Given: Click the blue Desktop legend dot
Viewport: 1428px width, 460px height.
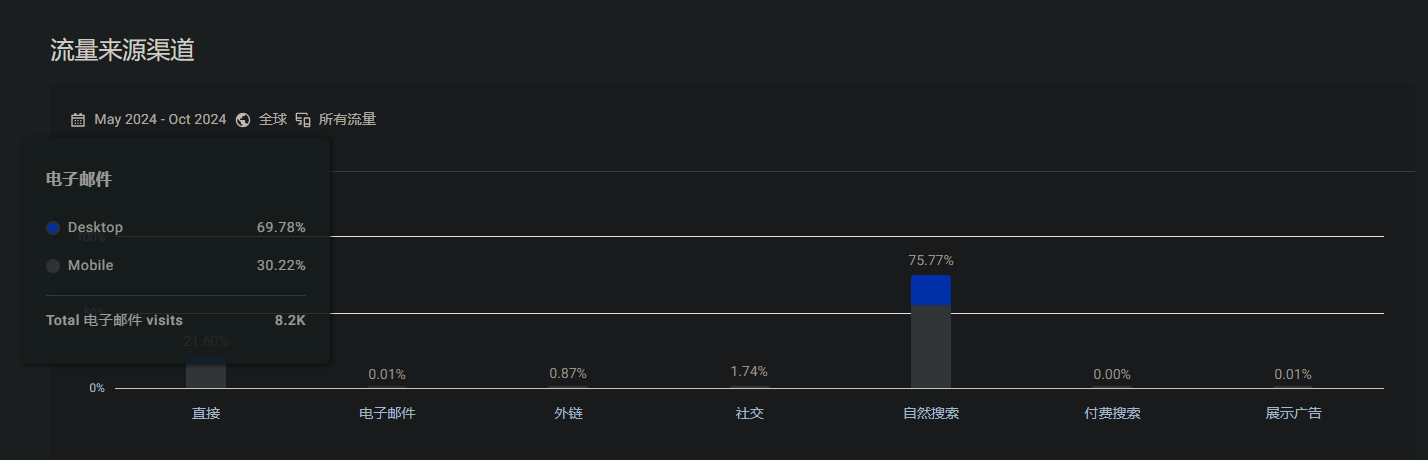Looking at the screenshot, I should click(53, 228).
